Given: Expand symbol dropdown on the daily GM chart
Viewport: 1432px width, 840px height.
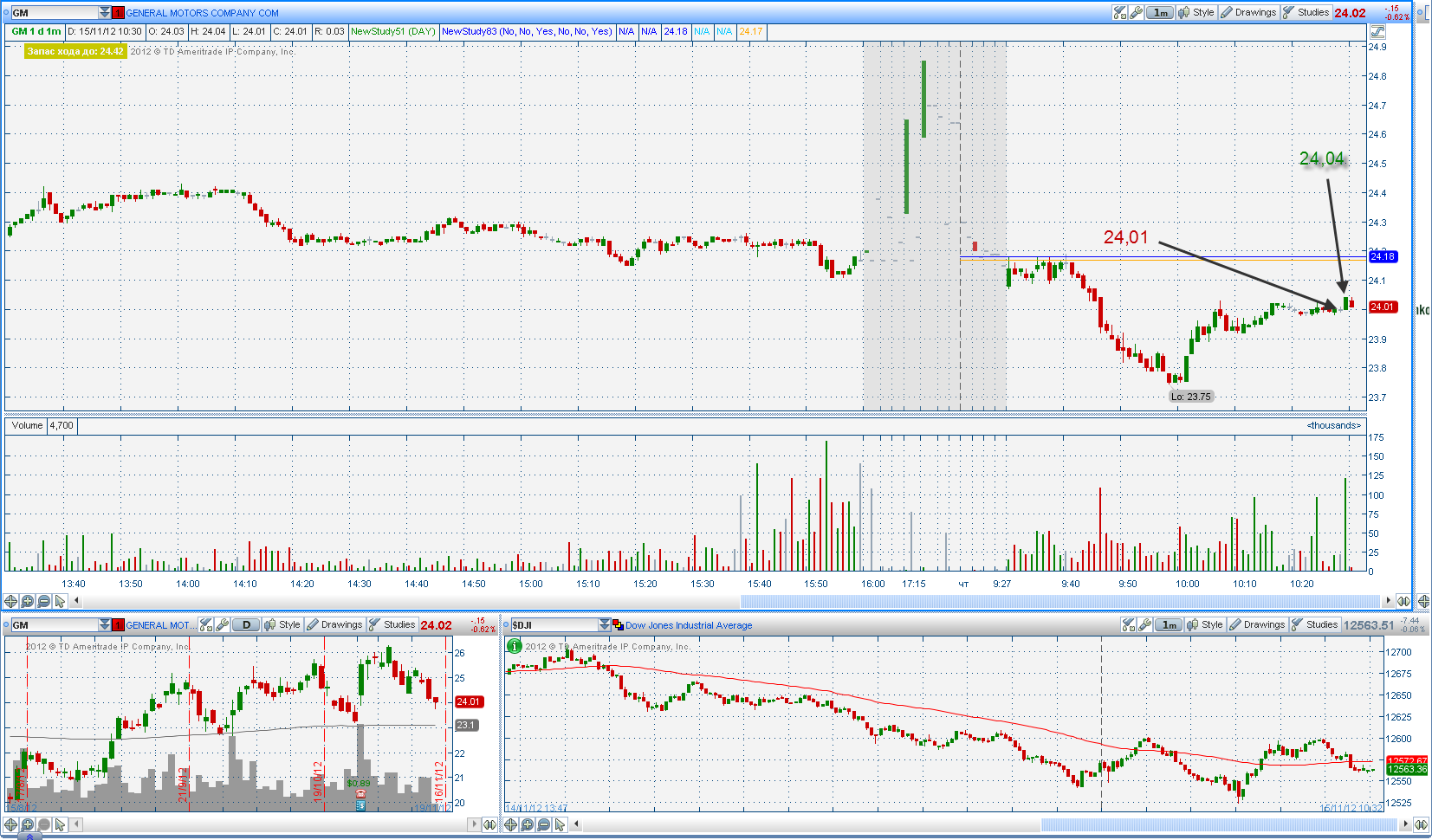Looking at the screenshot, I should pyautogui.click(x=105, y=624).
